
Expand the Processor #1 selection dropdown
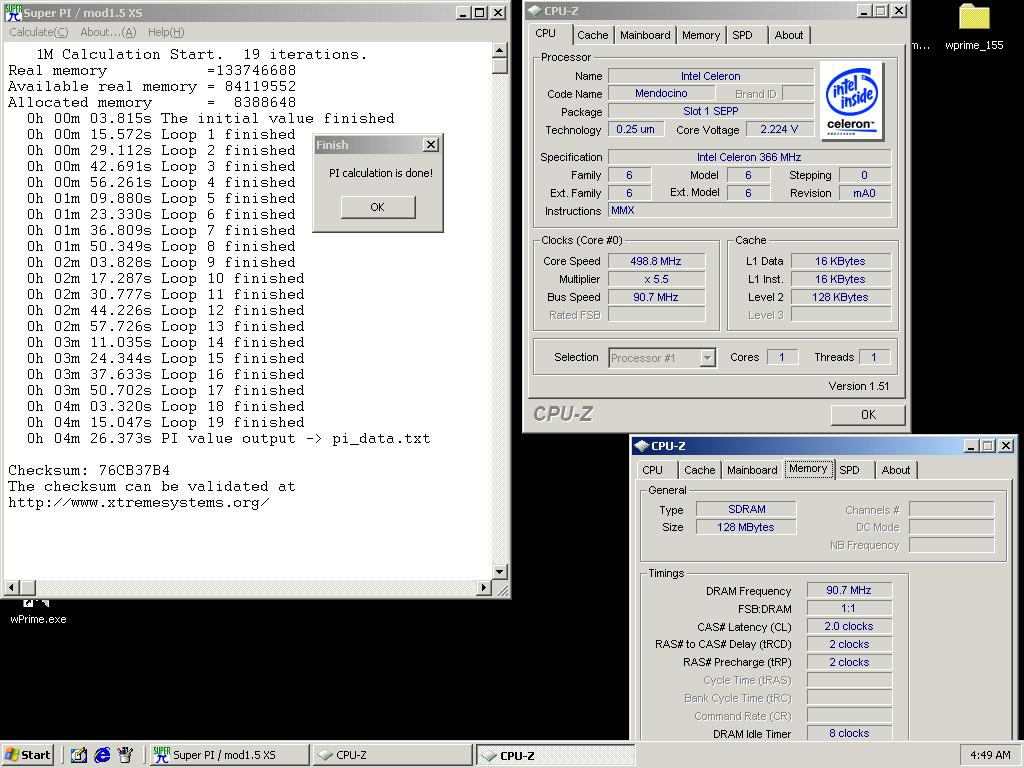tap(707, 358)
